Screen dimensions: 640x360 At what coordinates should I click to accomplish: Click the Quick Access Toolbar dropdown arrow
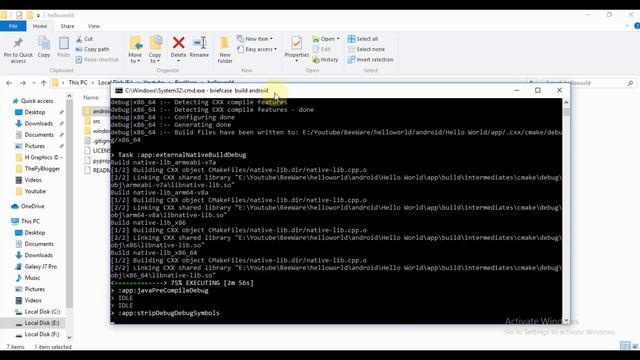(x=38, y=16)
